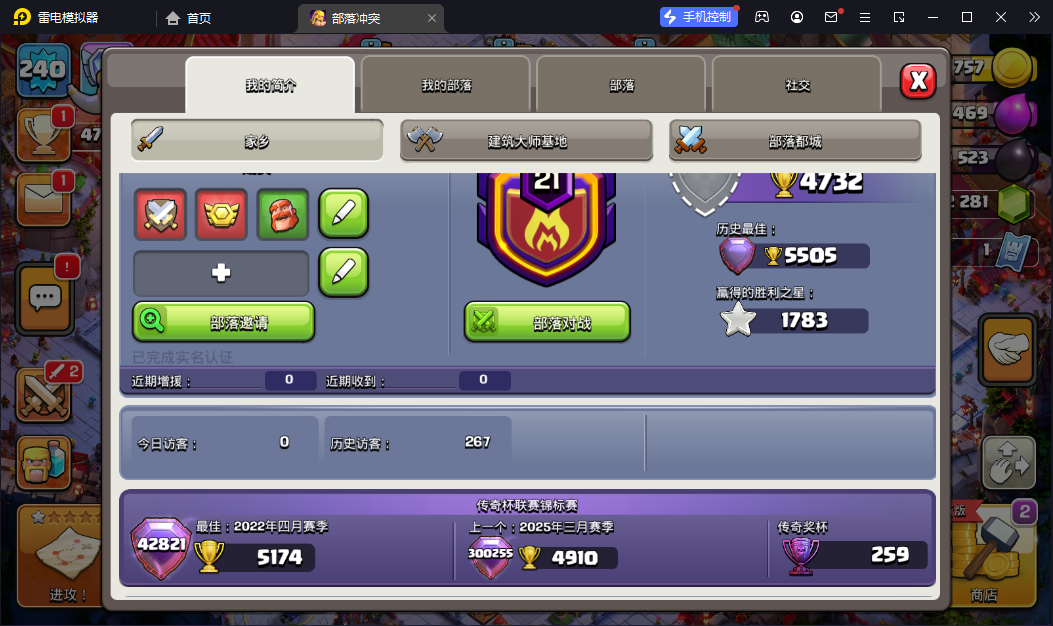Click the gold trophy clan label icon
Image resolution: width=1053 pixels, height=626 pixels.
222,214
